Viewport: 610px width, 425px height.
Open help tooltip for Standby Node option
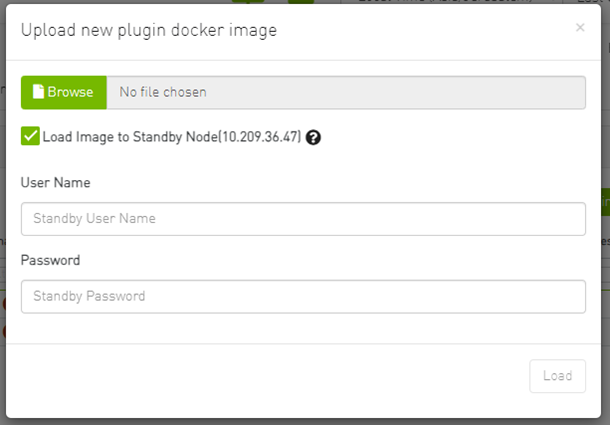[313, 137]
